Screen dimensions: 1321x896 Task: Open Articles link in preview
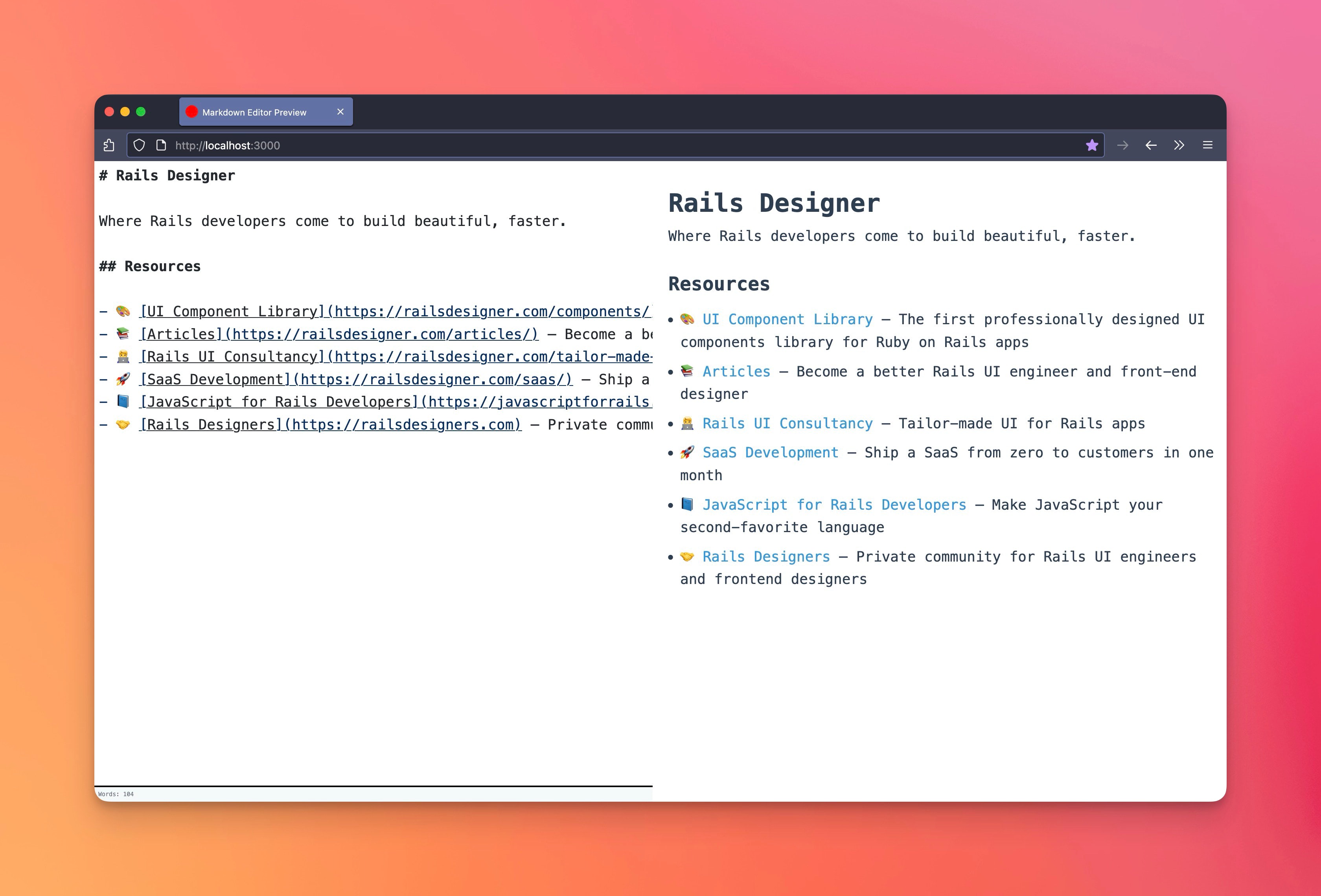tap(736, 372)
